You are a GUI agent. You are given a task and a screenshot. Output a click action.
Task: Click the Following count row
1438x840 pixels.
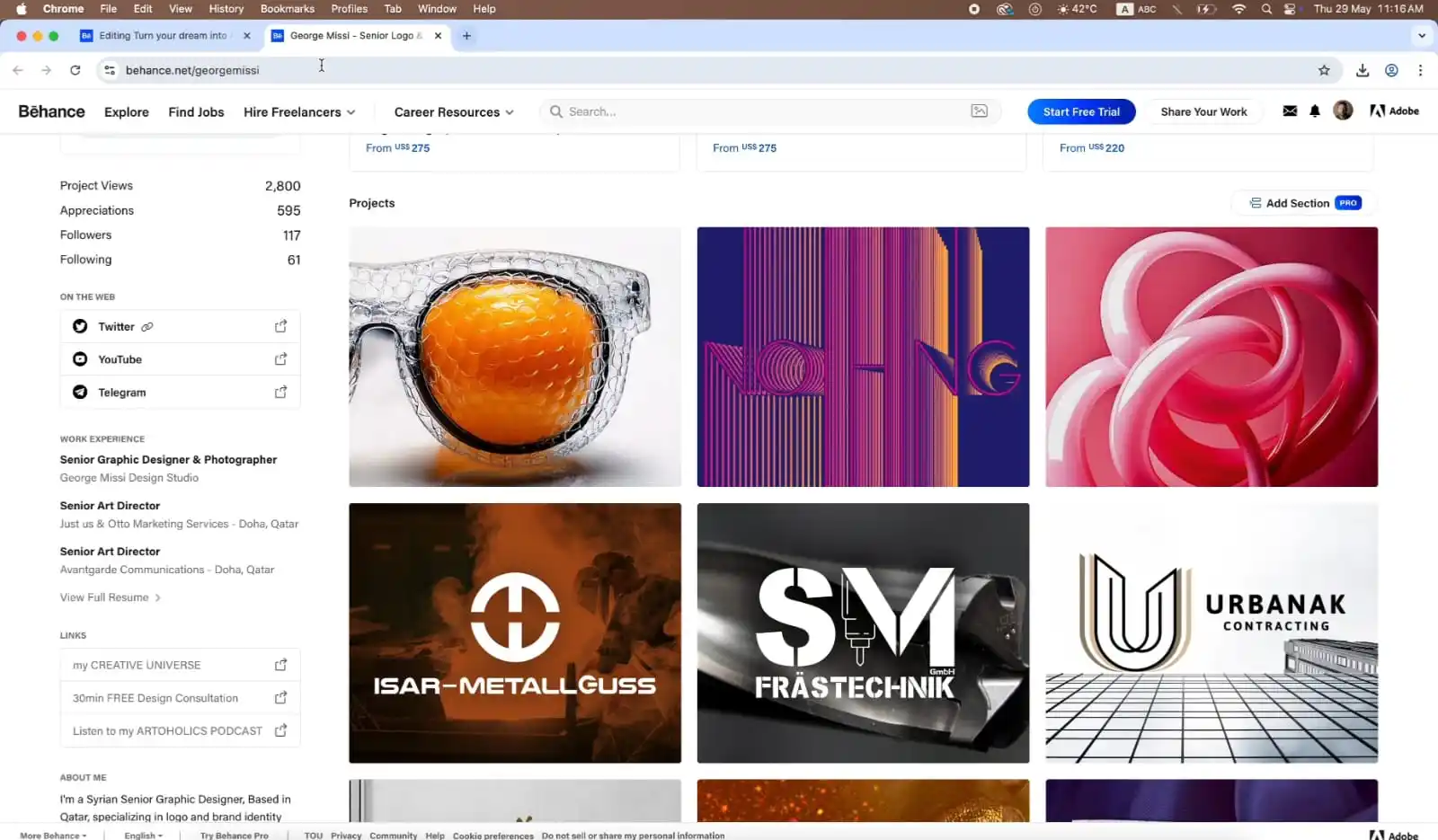tap(180, 260)
